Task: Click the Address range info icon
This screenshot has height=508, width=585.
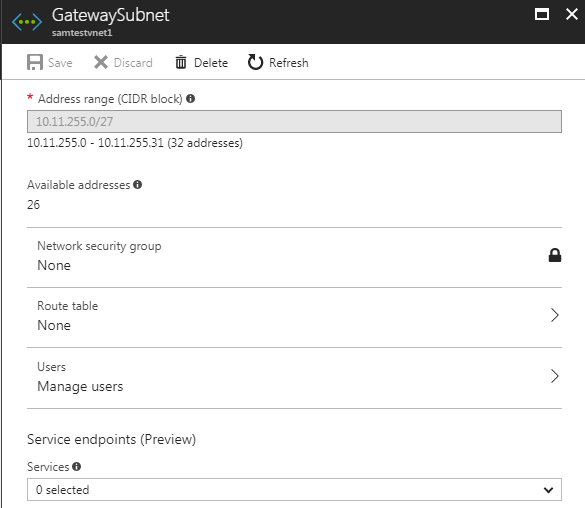Action: [x=191, y=98]
